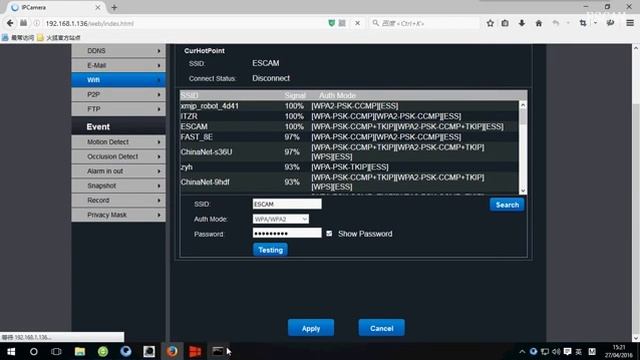This screenshot has height=360, width=640.
Task: Close the IPCamera tab
Action: click(x=98, y=7)
